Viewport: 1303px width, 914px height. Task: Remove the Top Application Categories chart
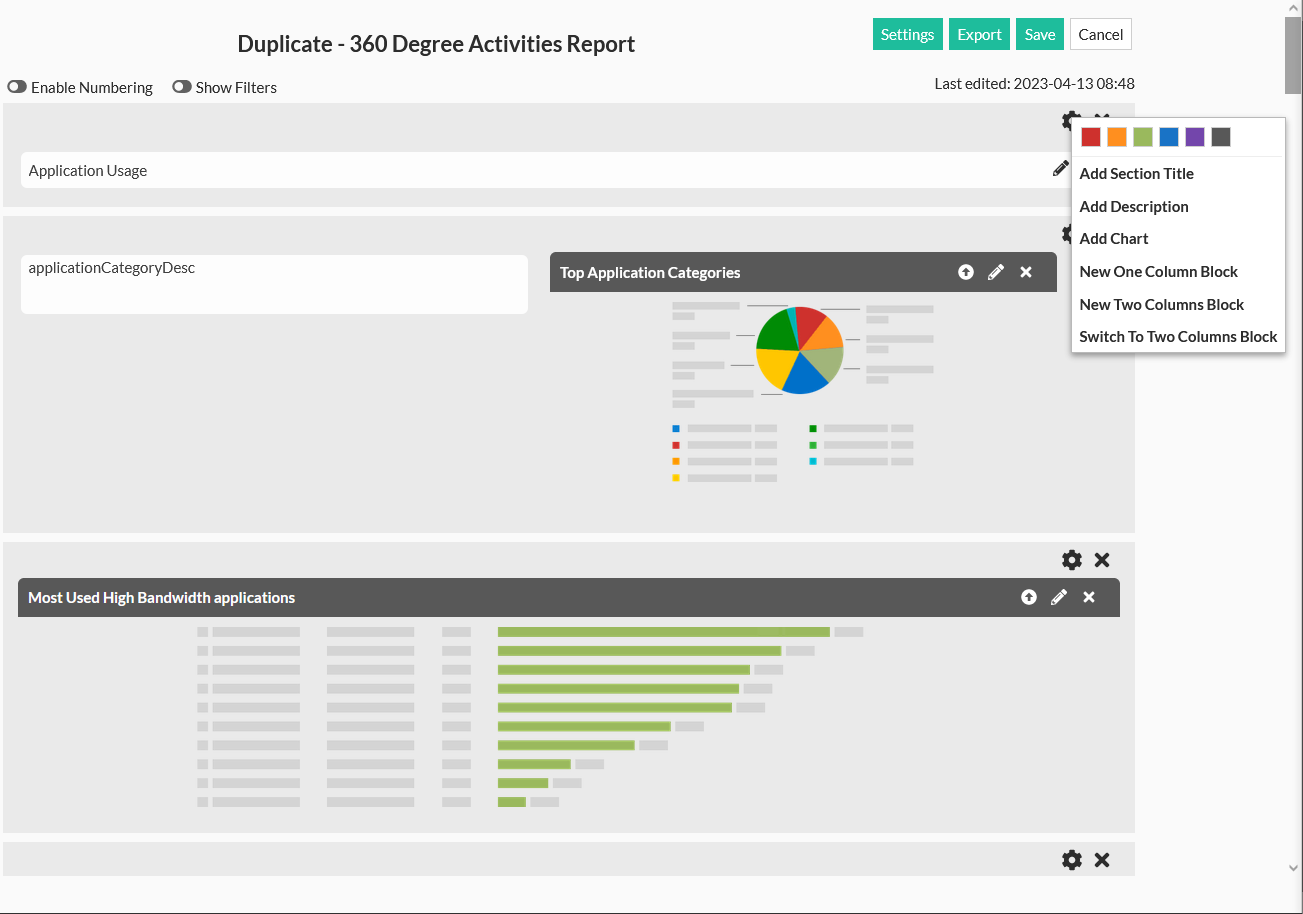pos(1026,271)
